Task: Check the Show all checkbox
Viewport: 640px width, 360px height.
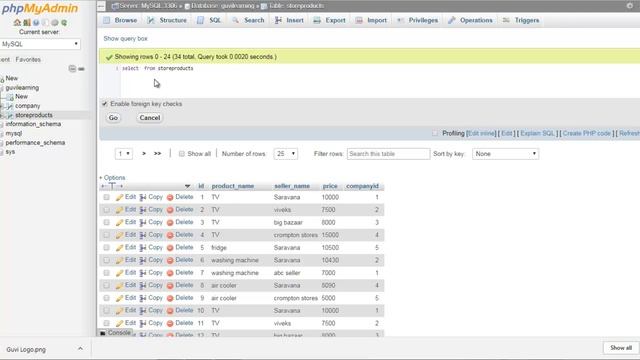Action: point(182,154)
